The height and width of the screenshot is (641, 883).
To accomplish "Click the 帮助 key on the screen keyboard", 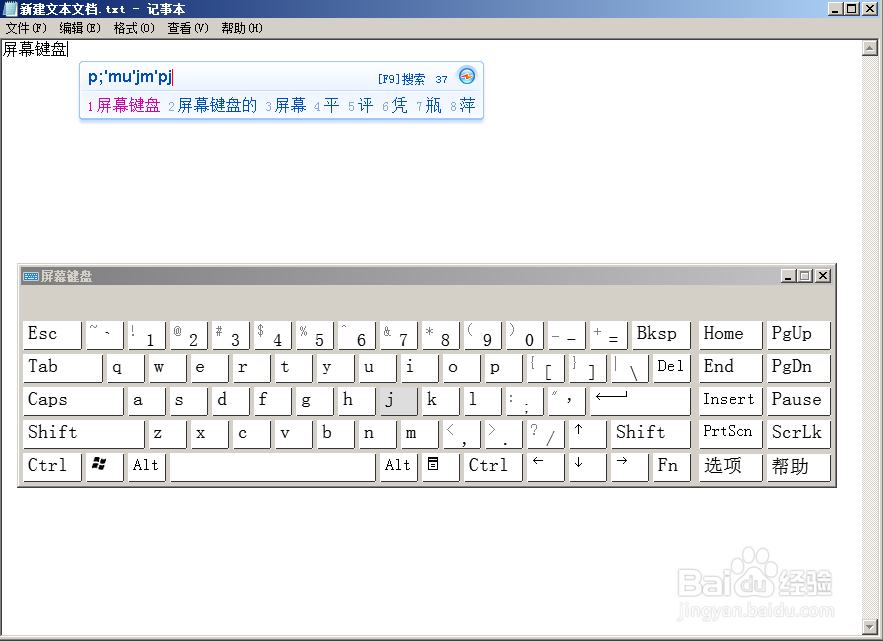I will coord(797,466).
